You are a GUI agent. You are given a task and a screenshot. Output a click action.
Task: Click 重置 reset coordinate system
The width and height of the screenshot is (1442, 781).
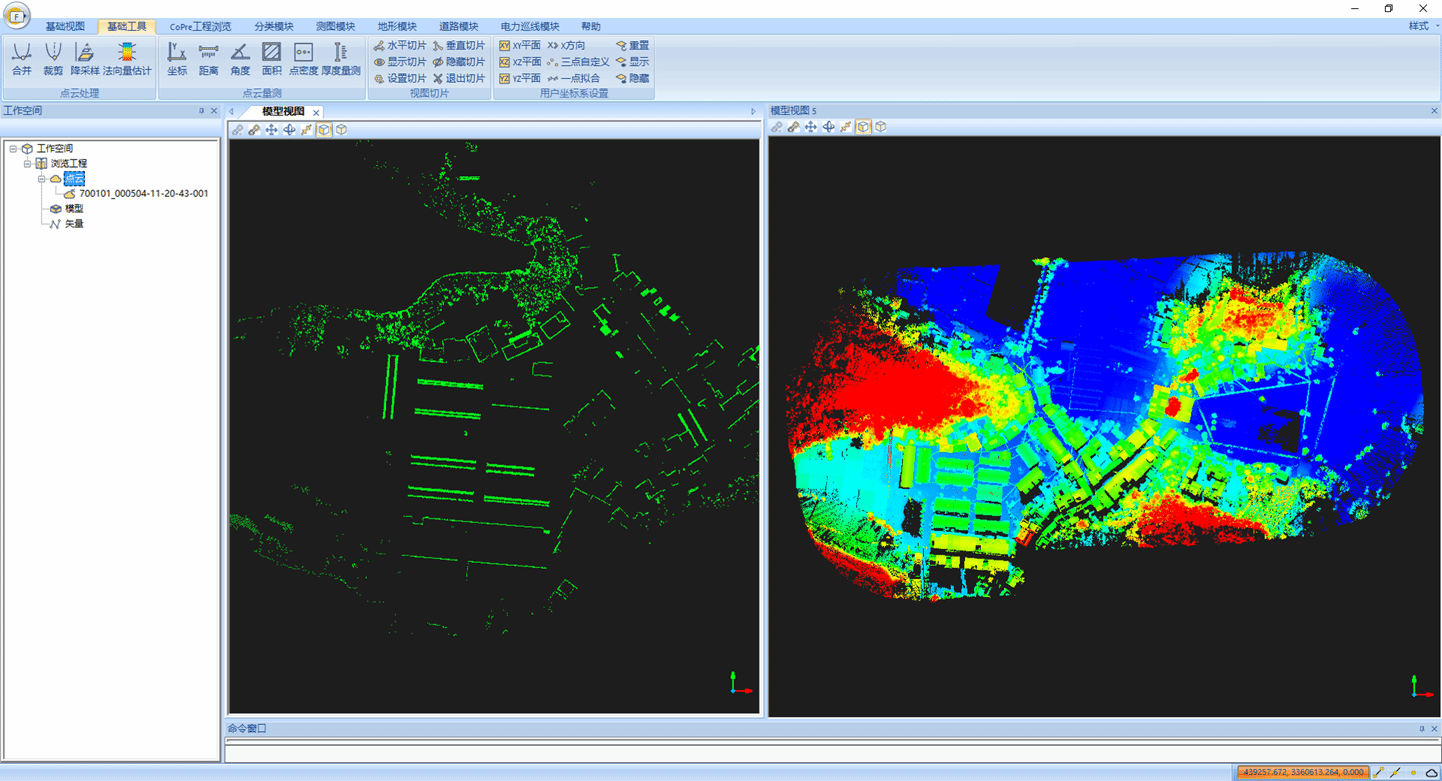click(632, 46)
